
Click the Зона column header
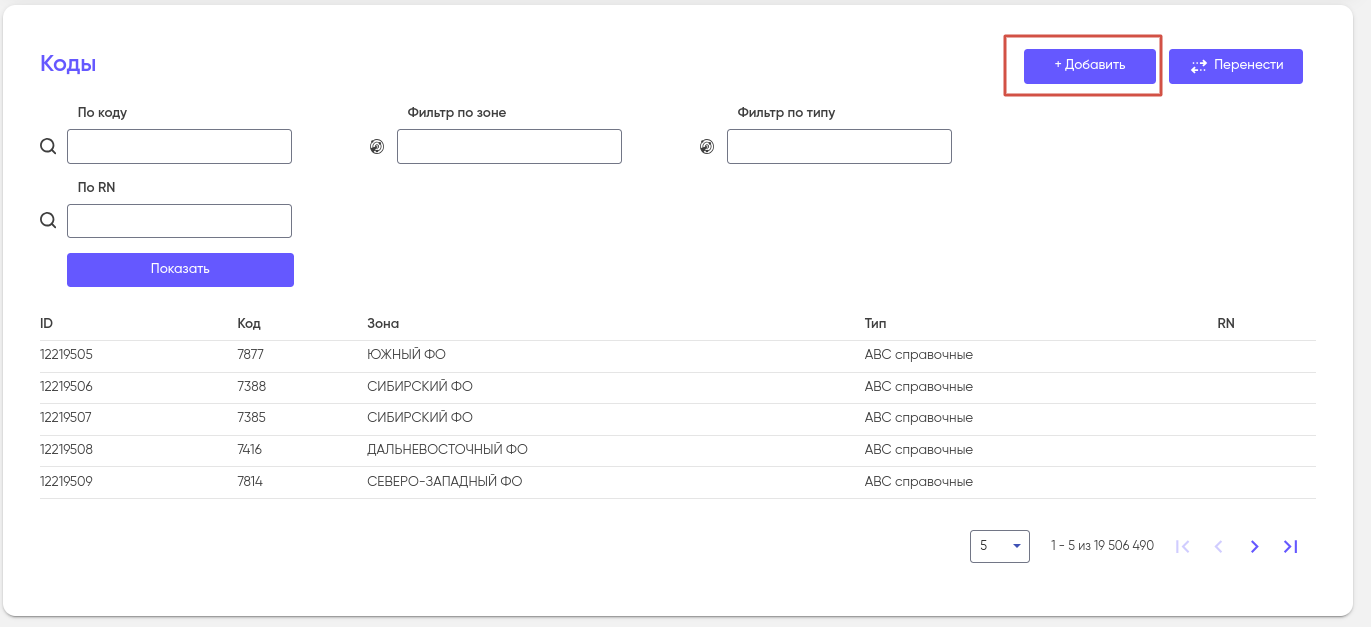pos(383,324)
